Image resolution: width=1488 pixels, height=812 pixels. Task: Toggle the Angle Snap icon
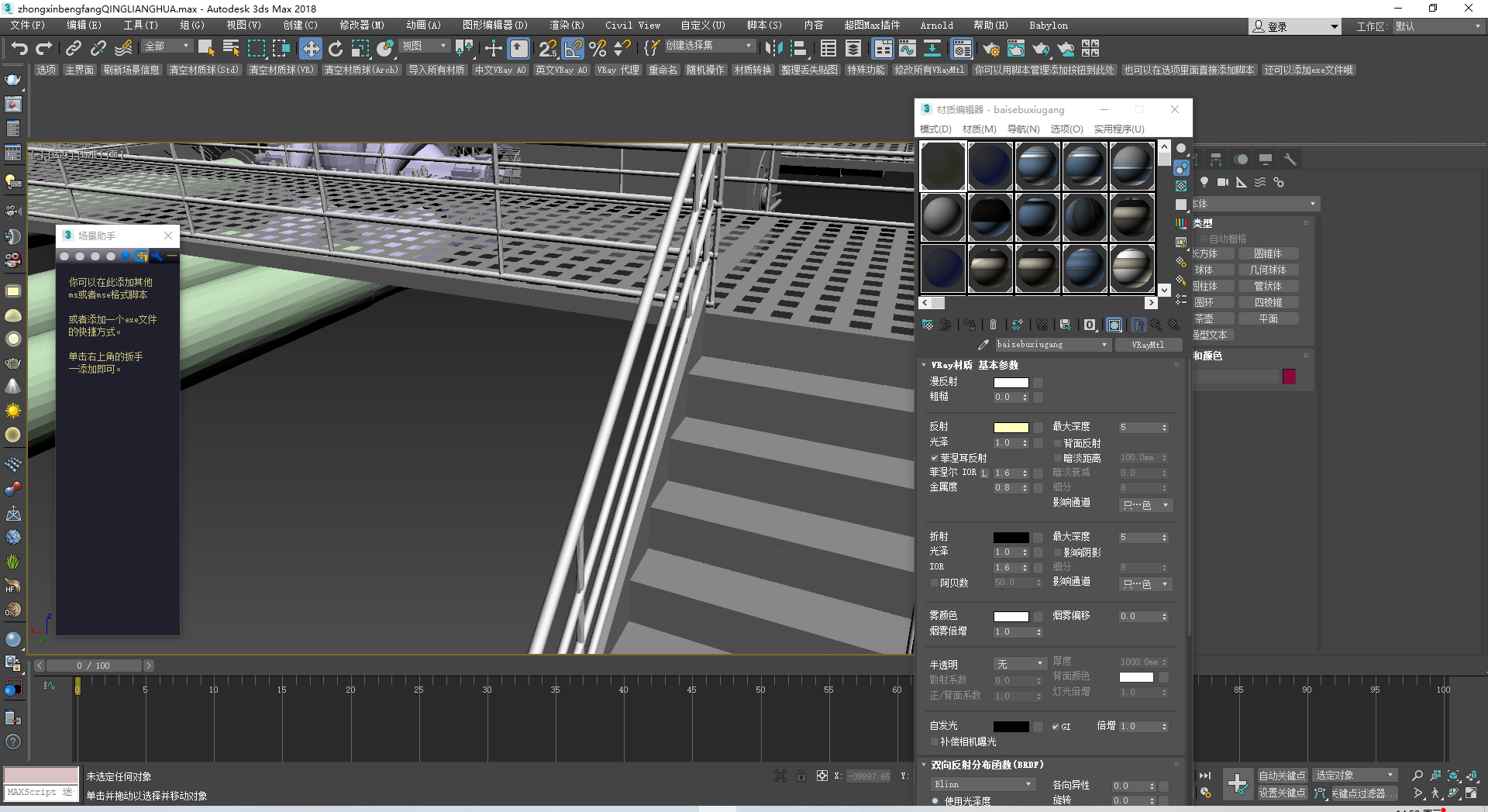click(x=573, y=49)
